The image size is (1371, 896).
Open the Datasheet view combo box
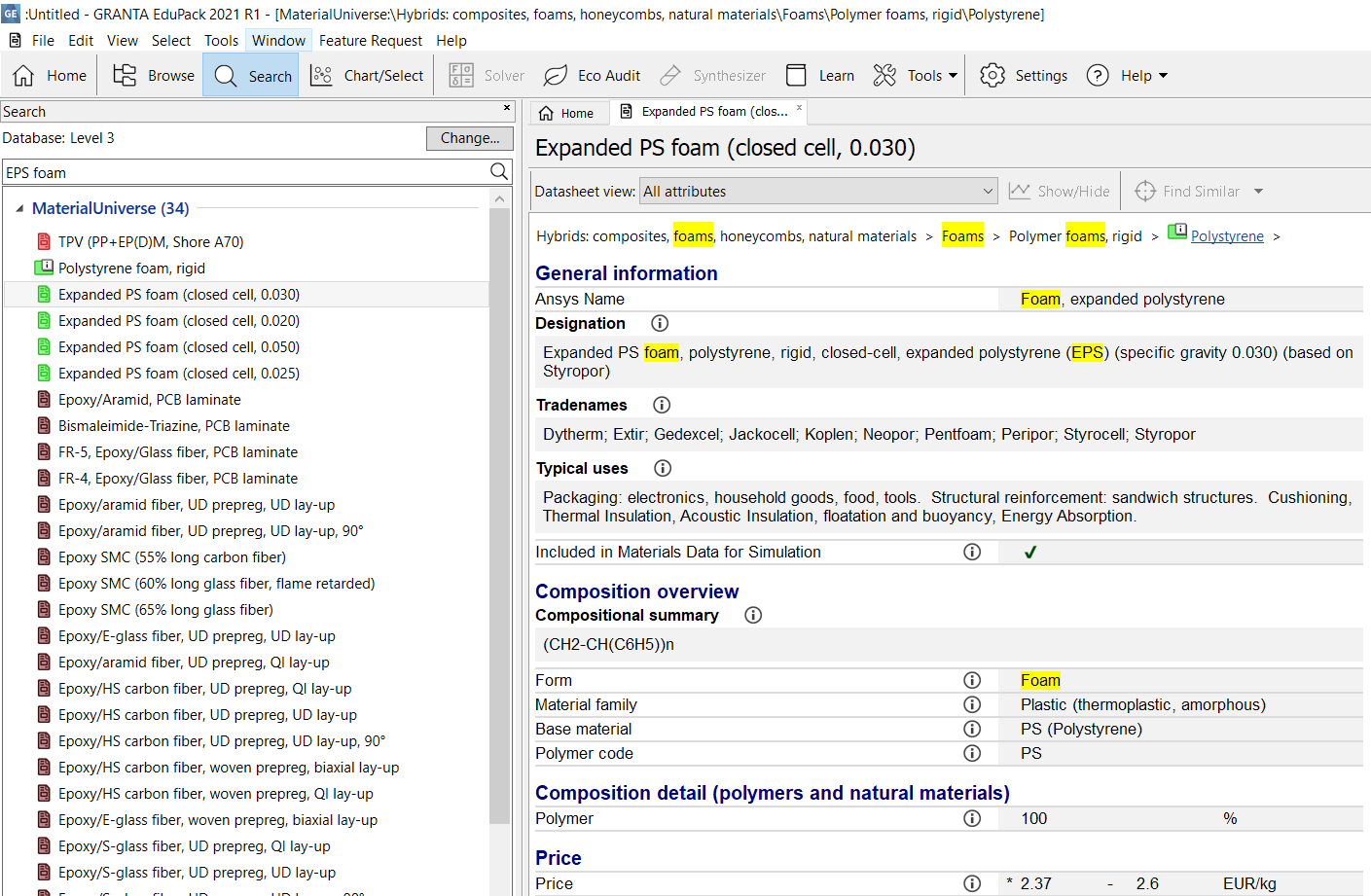coord(818,192)
